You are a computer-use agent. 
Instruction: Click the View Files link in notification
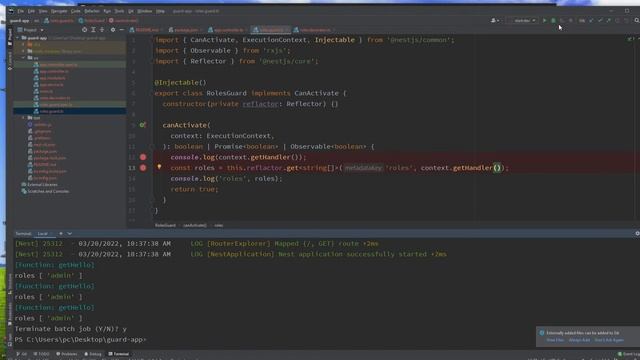tap(555, 340)
